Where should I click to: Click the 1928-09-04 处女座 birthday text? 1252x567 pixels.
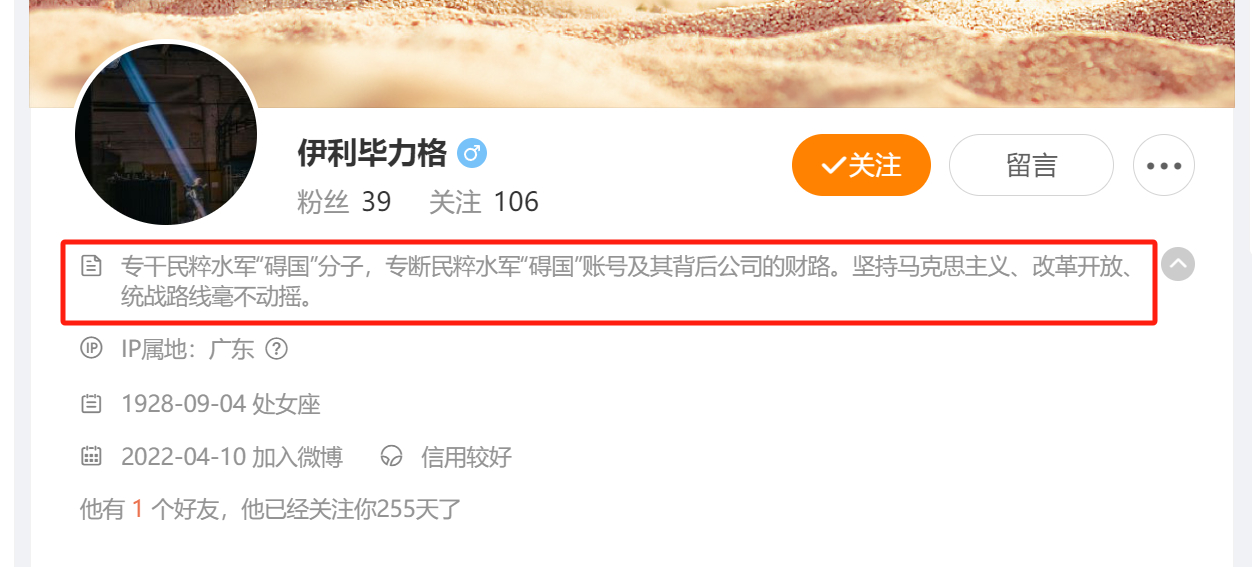(x=221, y=404)
